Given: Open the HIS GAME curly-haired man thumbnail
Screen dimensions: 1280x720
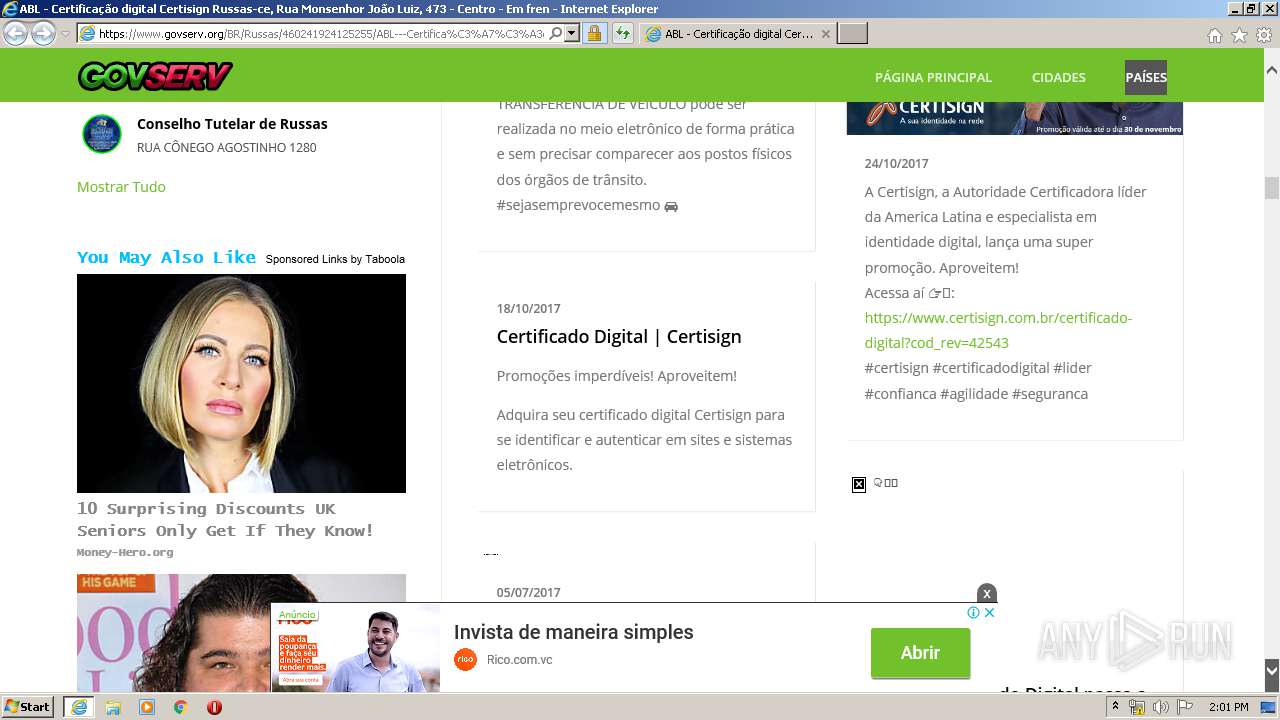Looking at the screenshot, I should [x=173, y=633].
